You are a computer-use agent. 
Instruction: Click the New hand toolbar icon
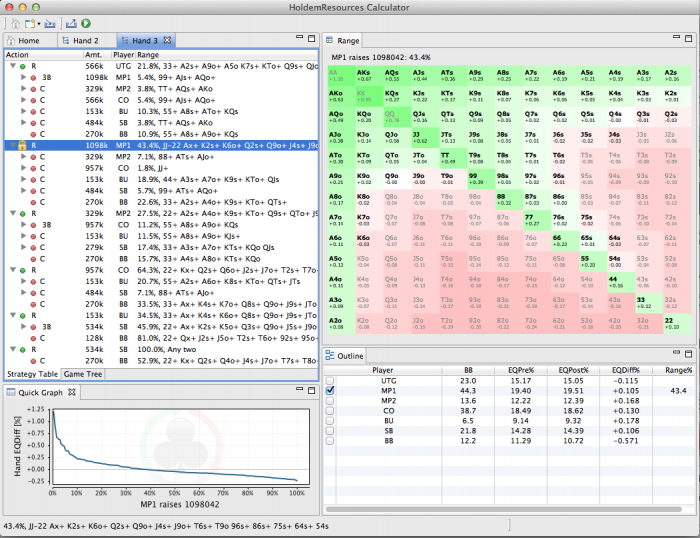[x=29, y=23]
